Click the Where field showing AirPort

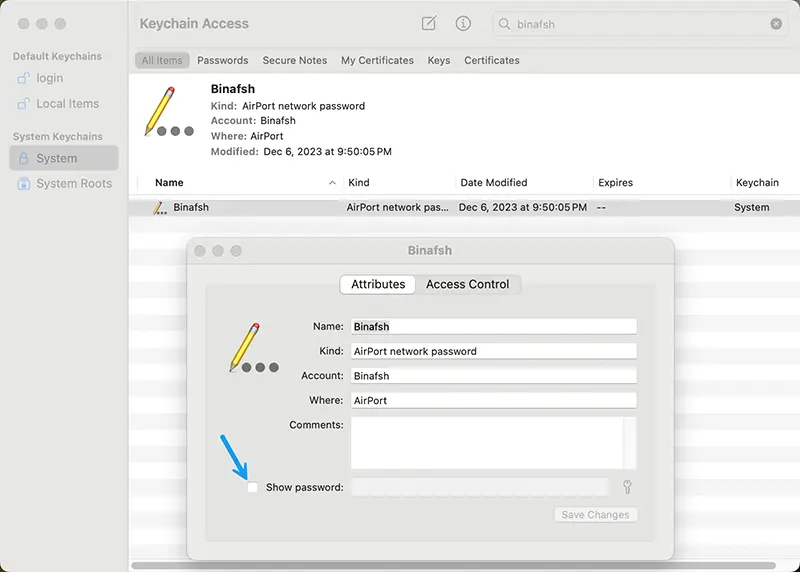493,400
